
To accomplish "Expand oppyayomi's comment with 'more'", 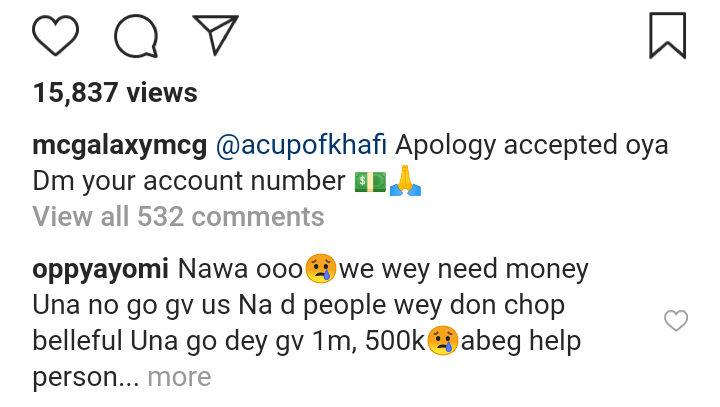I will coord(179,377).
